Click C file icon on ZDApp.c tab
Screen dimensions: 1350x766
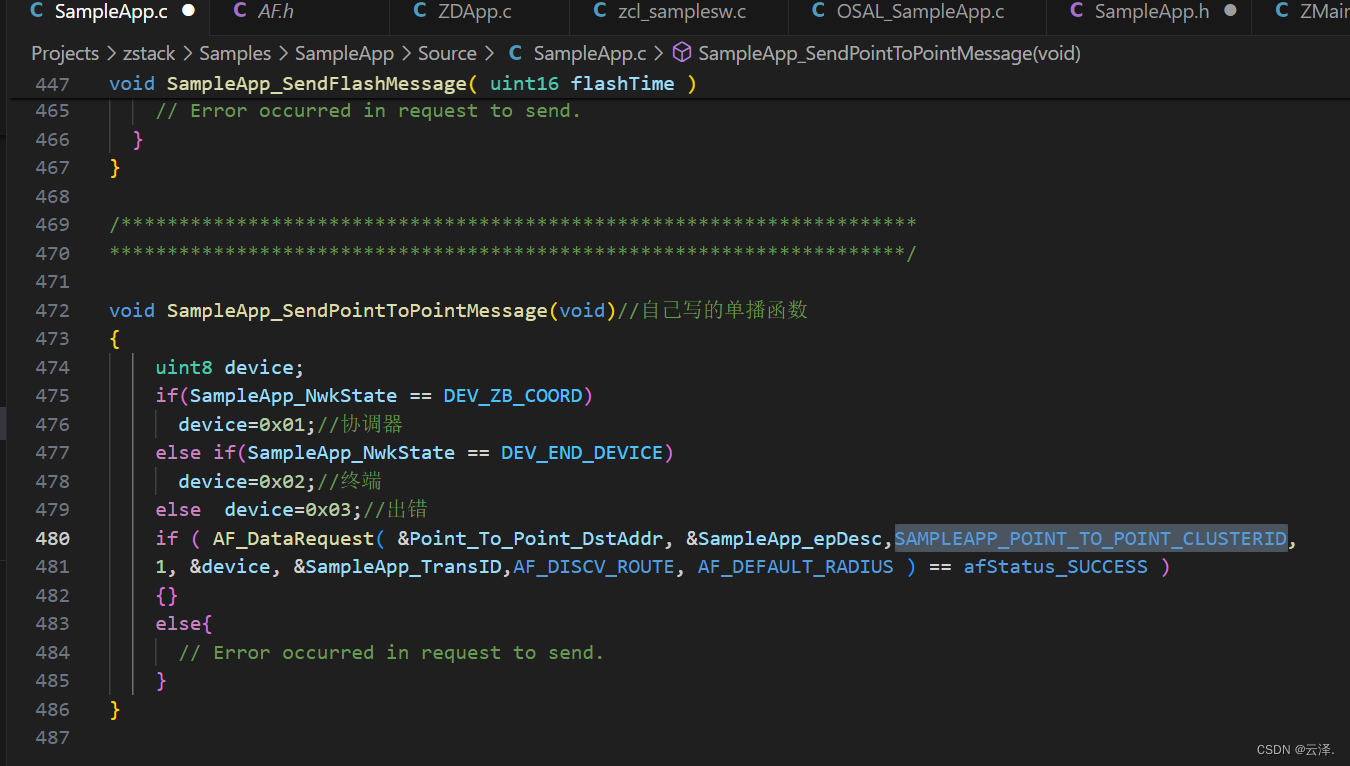[x=420, y=11]
